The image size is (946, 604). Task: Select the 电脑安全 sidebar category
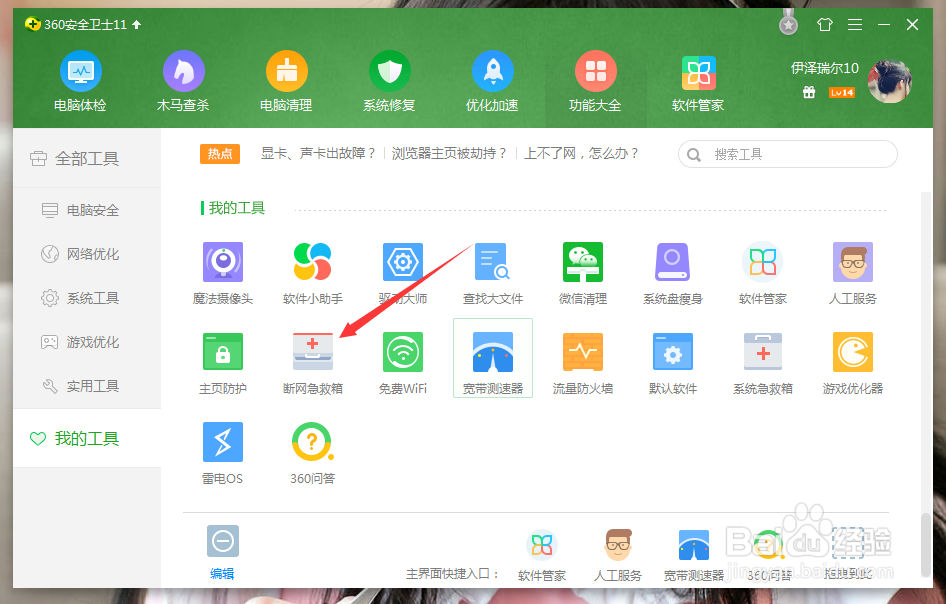(87, 210)
